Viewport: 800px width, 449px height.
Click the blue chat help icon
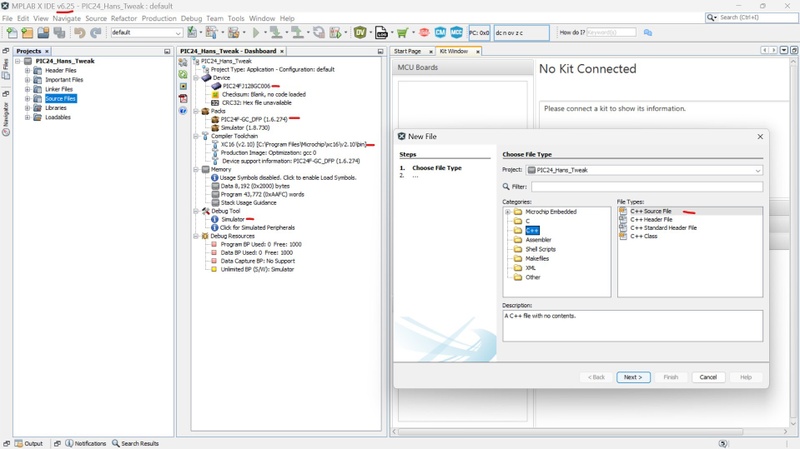(x=648, y=33)
